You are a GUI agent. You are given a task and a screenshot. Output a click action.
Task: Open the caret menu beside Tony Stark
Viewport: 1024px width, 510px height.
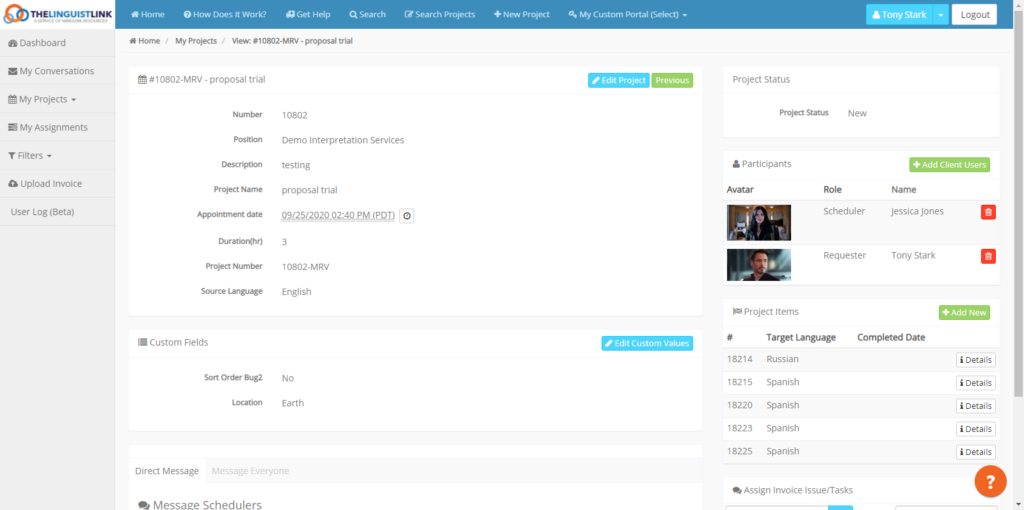click(941, 15)
